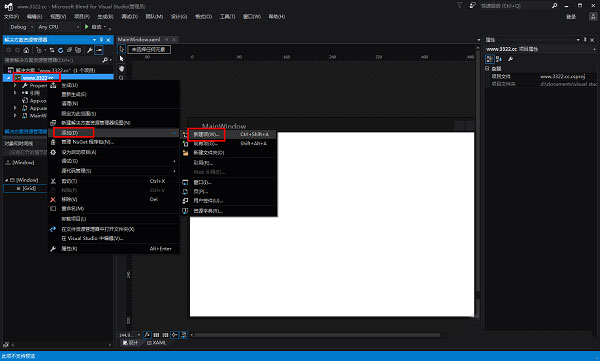600x361 pixels.
Task: Click the Properties panel wrench icon
Action: [510, 59]
